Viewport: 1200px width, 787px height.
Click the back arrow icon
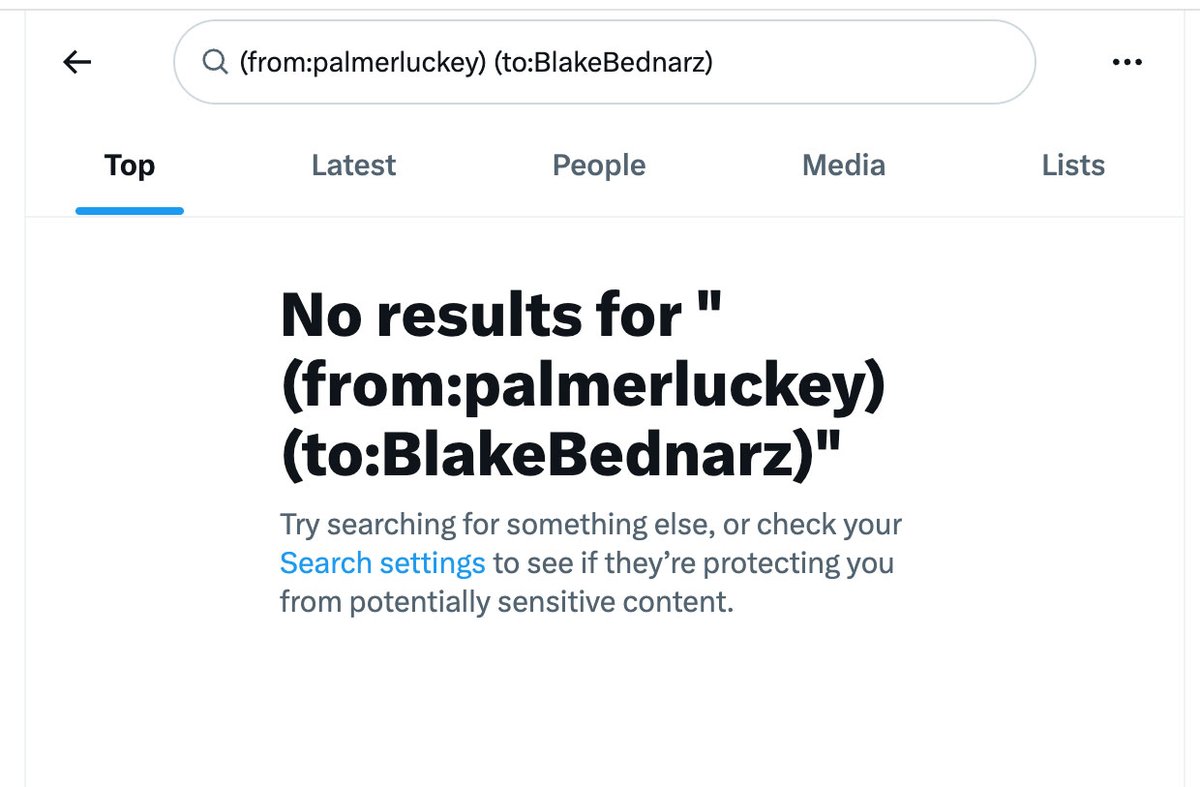coord(77,62)
